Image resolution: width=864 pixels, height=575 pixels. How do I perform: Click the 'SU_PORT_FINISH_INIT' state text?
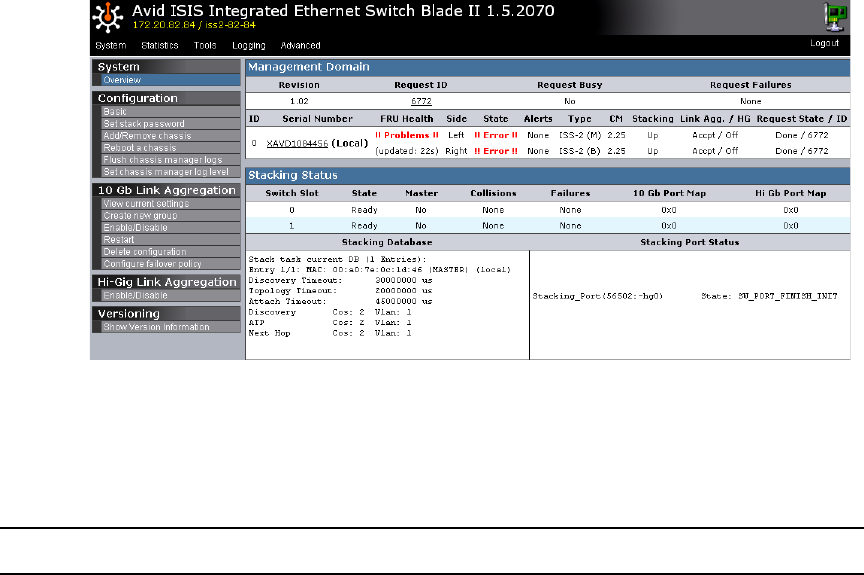788,296
